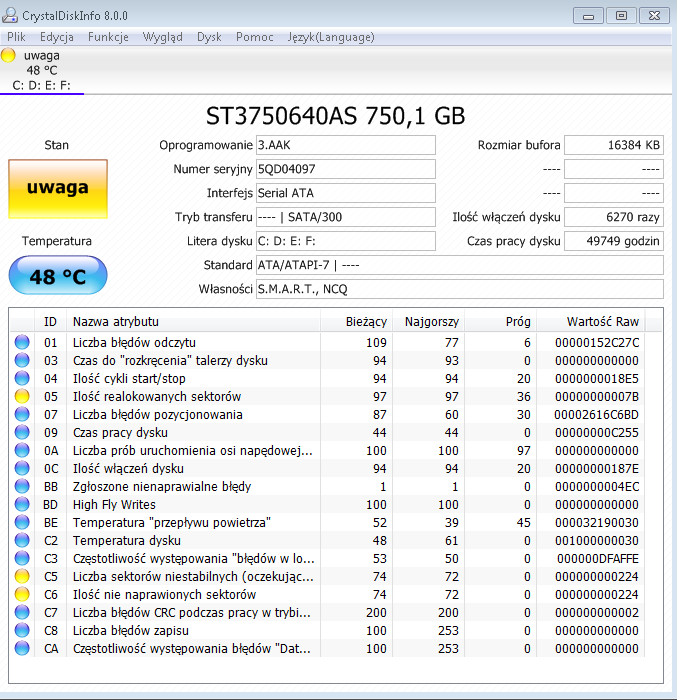This screenshot has height=700, width=677.
Task: Click status icon for attribute C2
Action: point(22,541)
